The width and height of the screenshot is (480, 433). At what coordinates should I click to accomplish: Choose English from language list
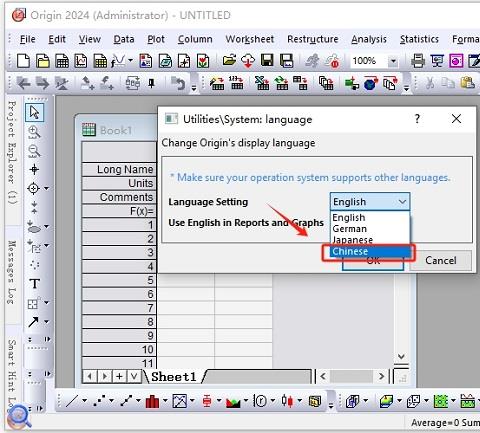[369, 218]
